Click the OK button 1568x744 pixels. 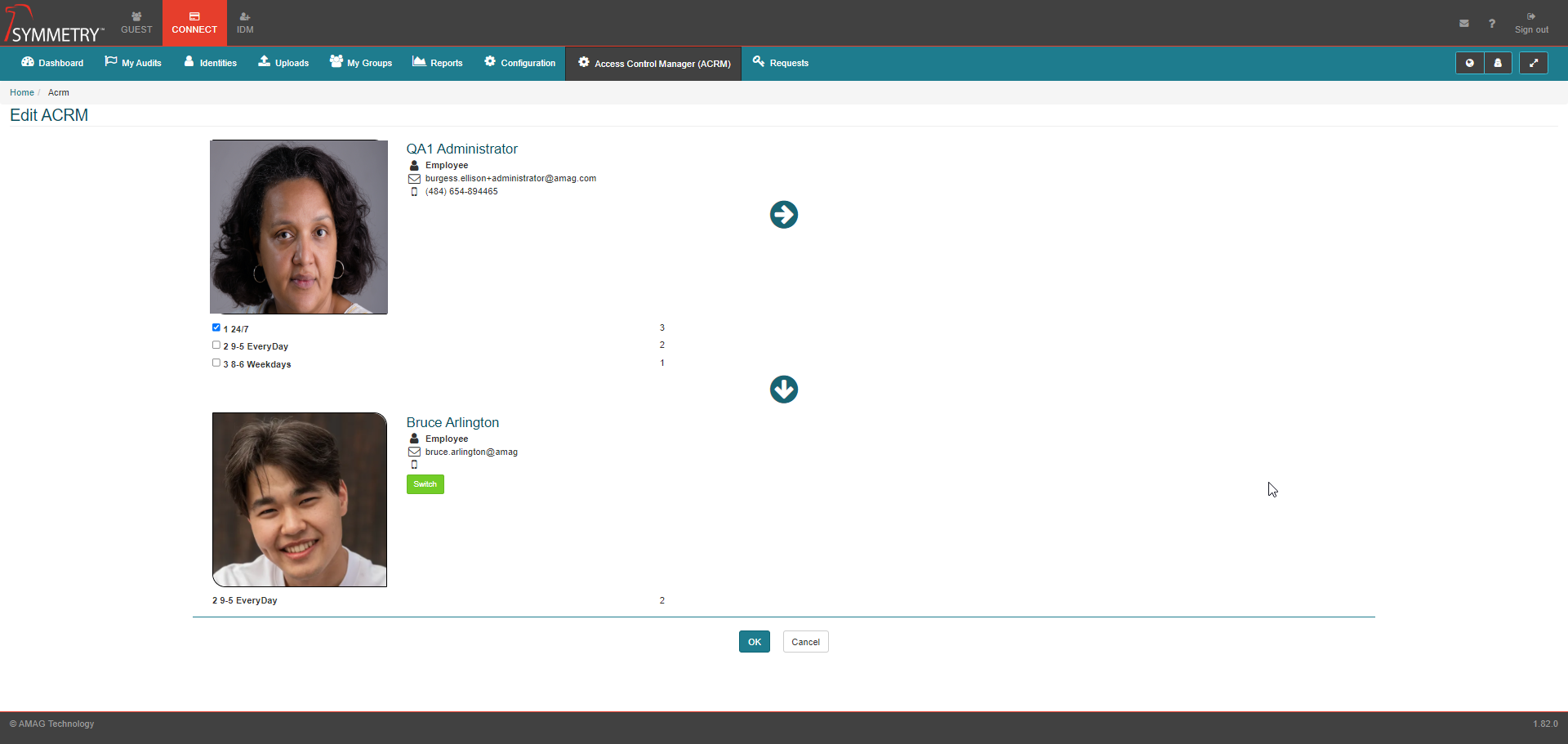click(x=754, y=642)
